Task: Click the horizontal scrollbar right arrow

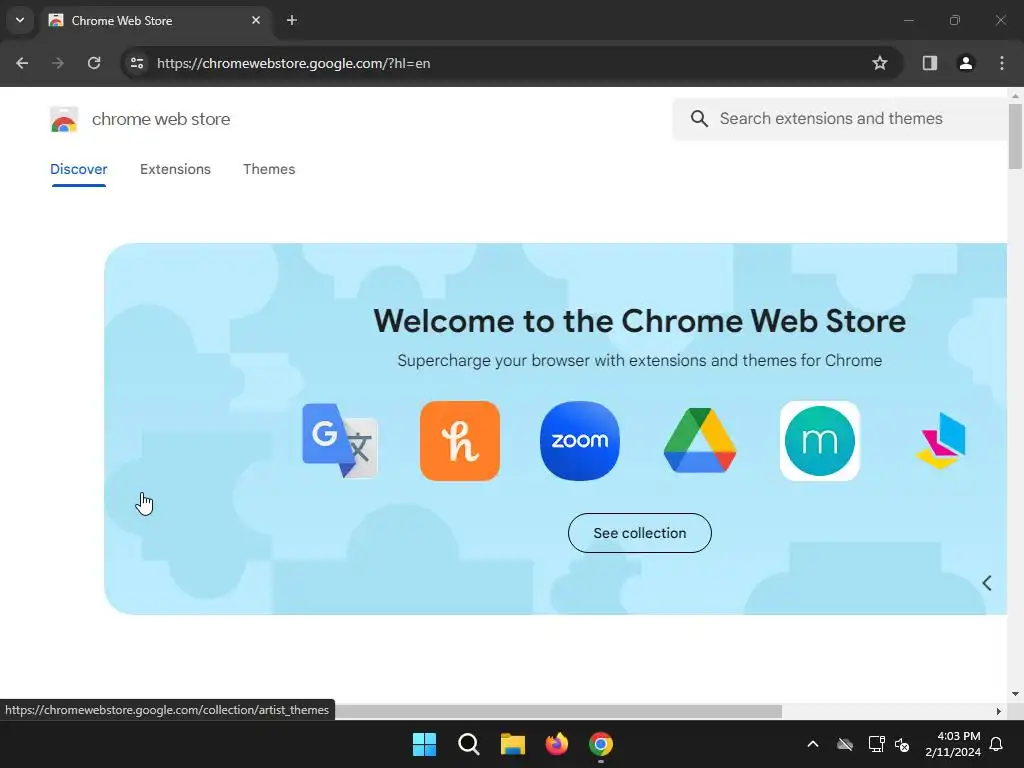Action: (999, 711)
